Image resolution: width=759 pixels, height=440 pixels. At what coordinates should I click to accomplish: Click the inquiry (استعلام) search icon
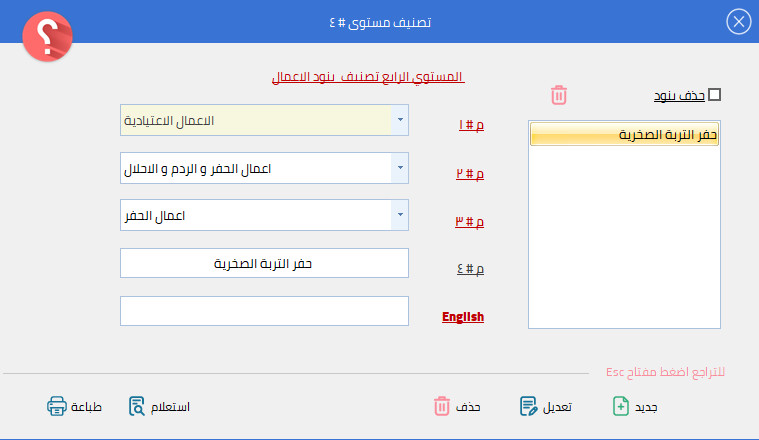137,406
